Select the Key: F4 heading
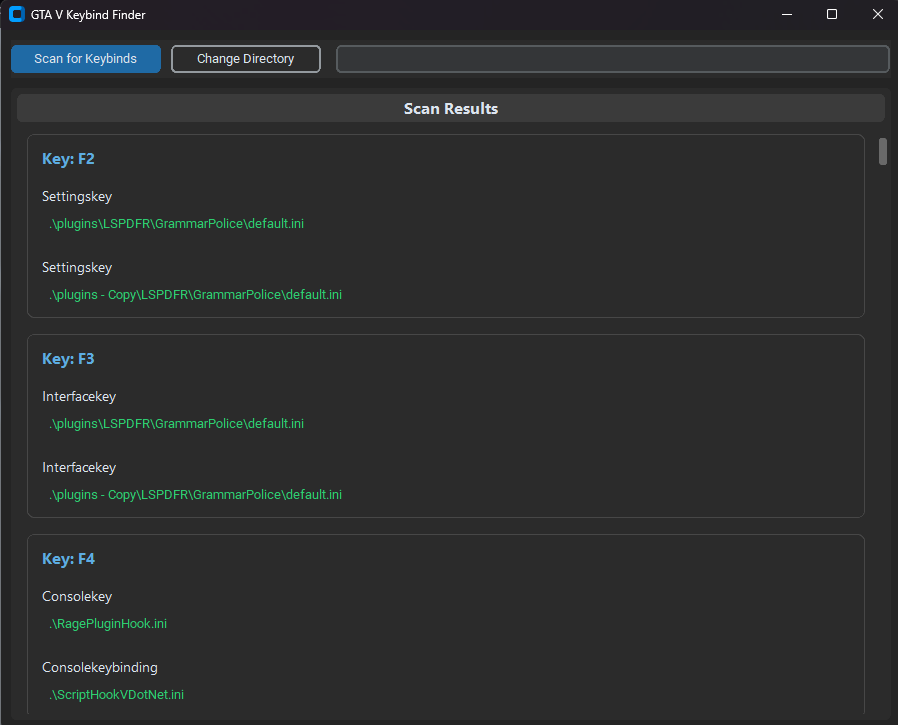 coord(68,559)
